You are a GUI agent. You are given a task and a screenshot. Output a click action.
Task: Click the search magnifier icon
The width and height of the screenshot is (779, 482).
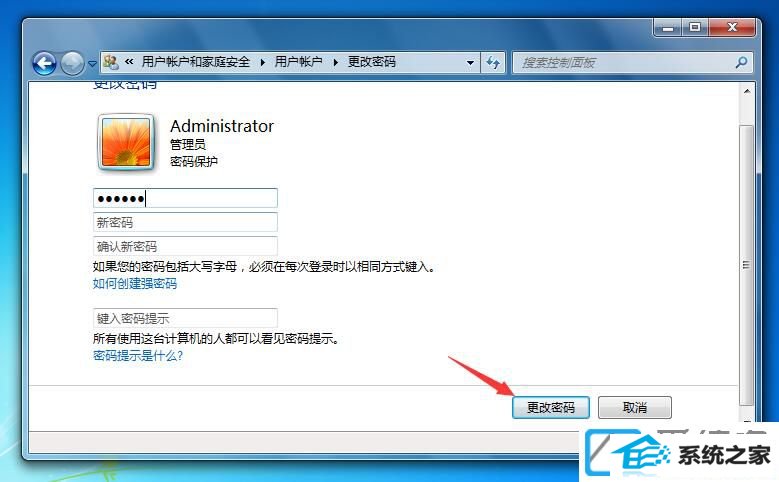(741, 62)
